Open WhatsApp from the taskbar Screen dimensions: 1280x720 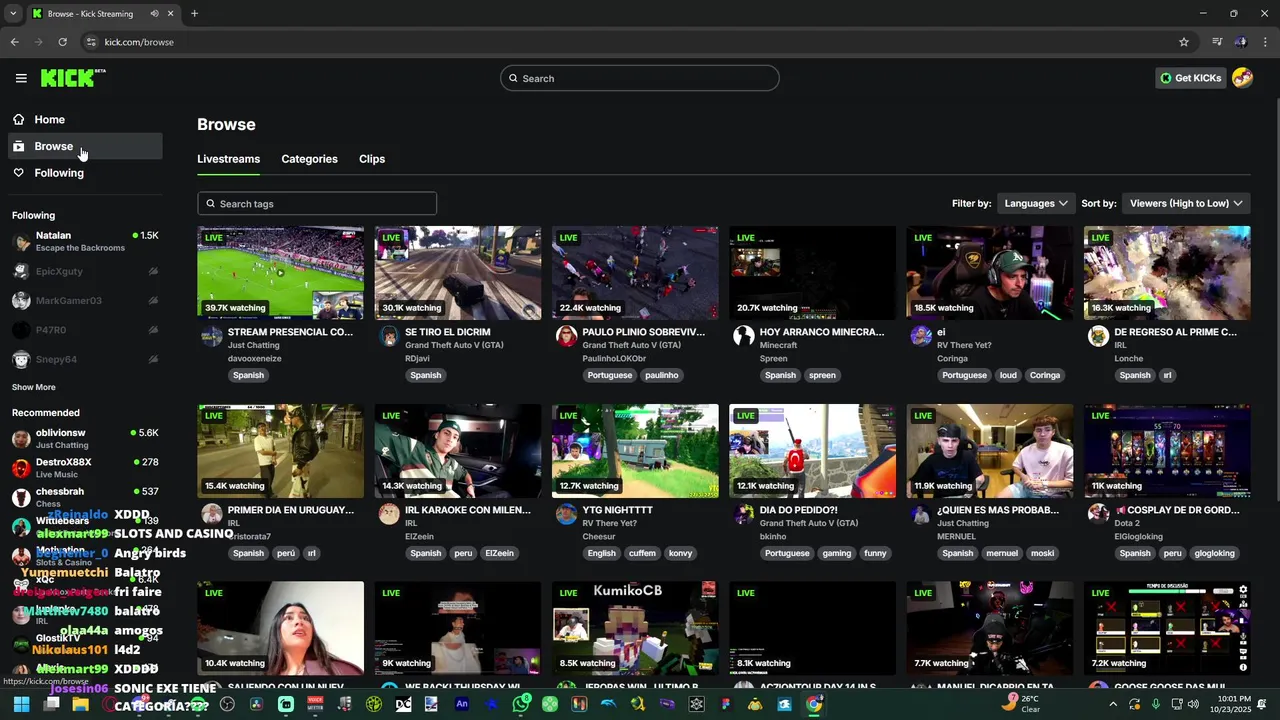pyautogui.click(x=521, y=704)
